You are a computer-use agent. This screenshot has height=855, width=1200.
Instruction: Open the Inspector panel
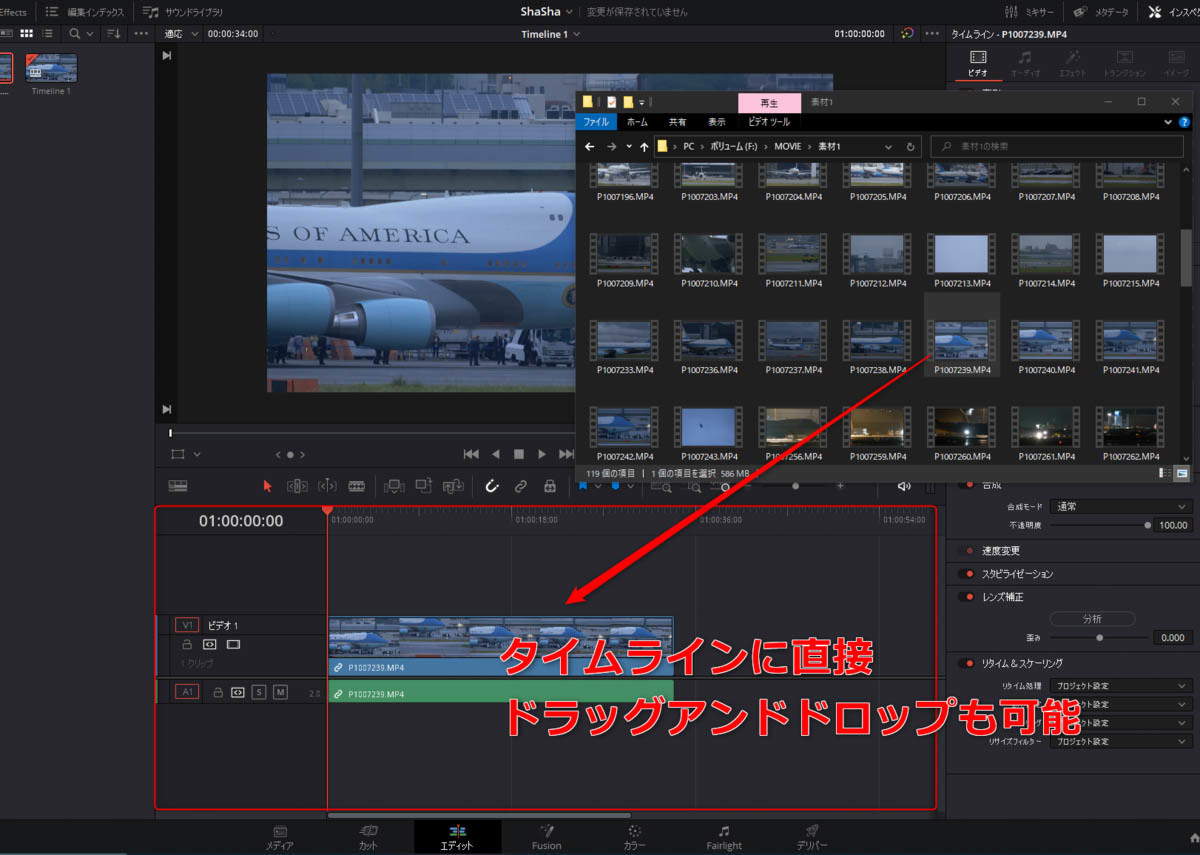pyautogui.click(x=1170, y=12)
